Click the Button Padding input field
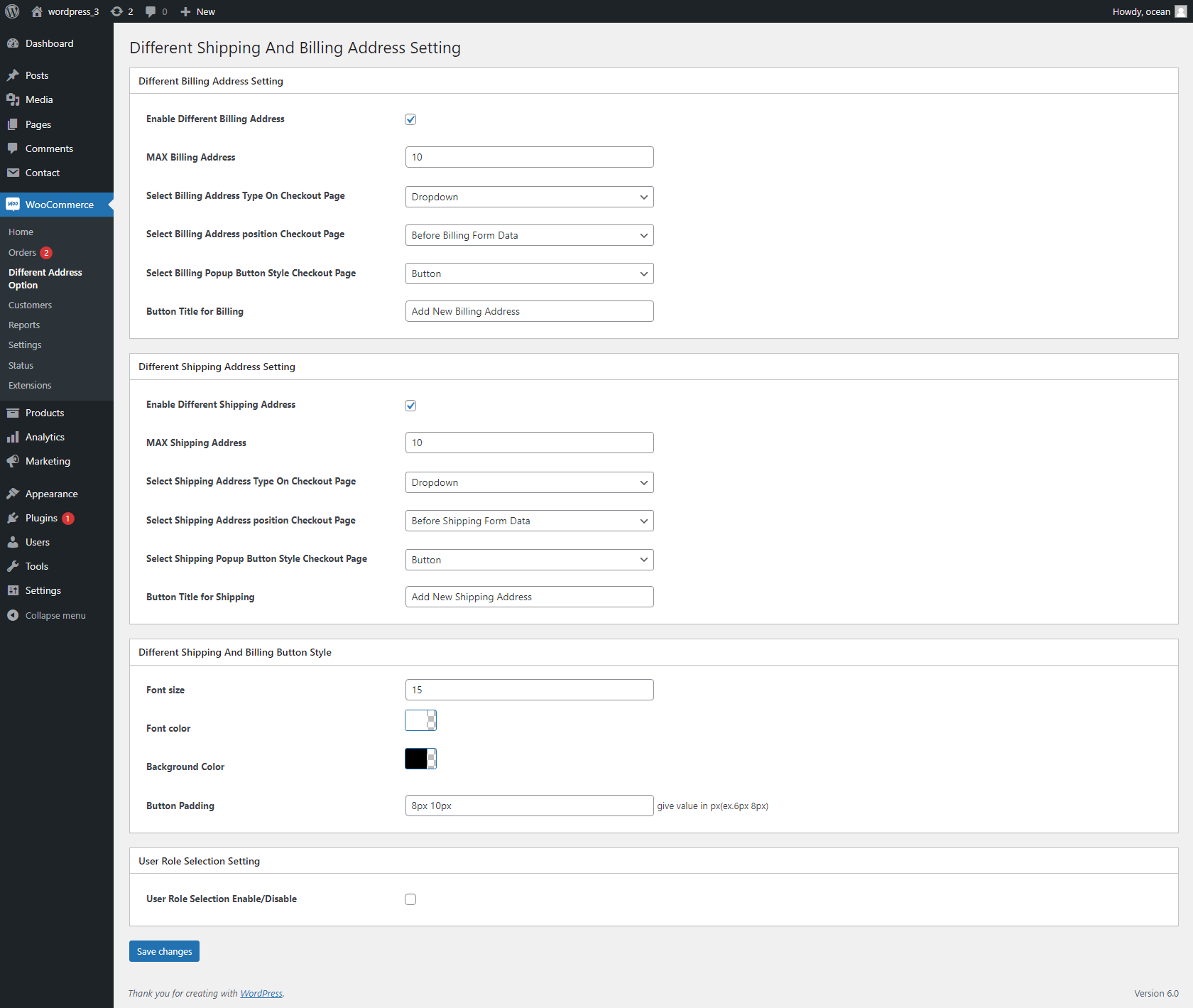 pyautogui.click(x=528, y=806)
